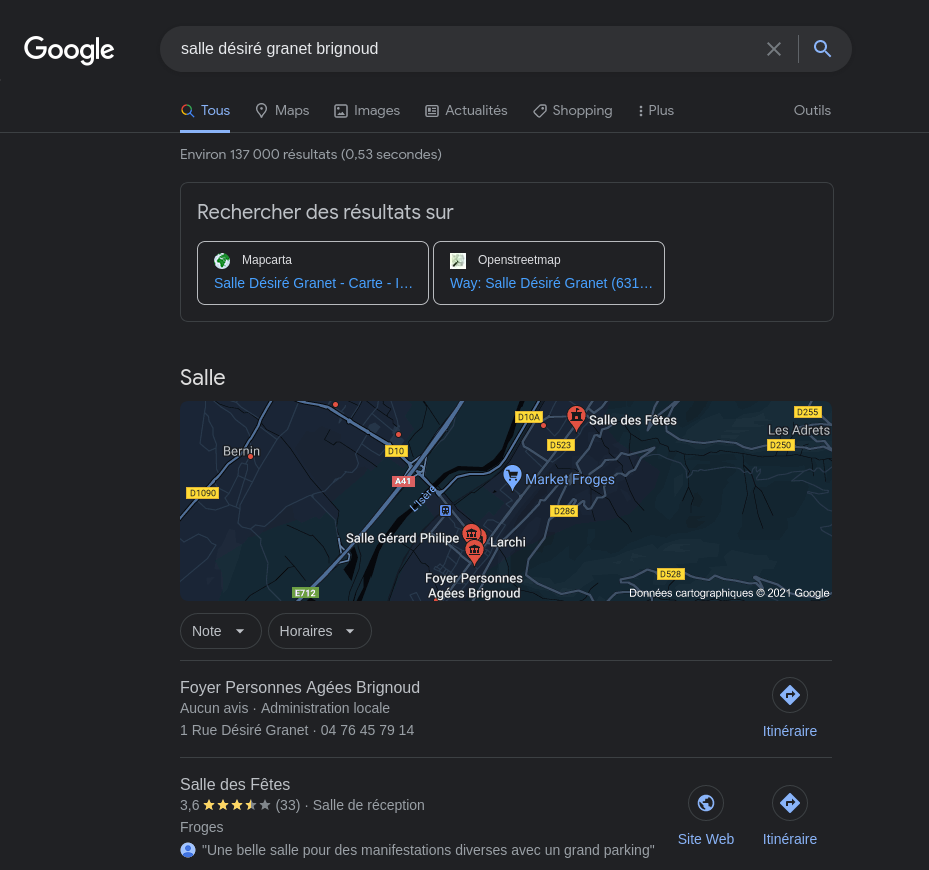
Task: Click the Market Froges shopping cart marker
Action: pos(512,477)
